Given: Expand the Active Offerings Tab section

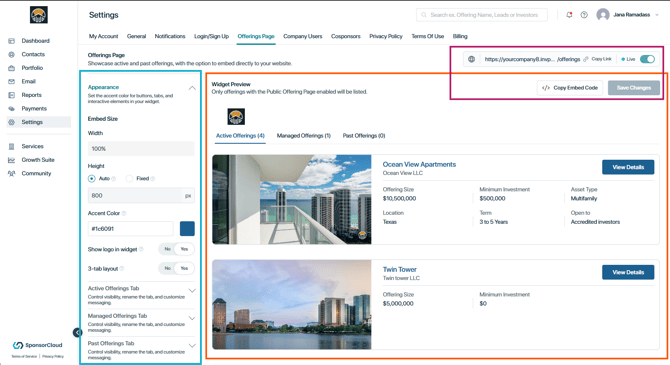Looking at the screenshot, I should click(x=192, y=291).
